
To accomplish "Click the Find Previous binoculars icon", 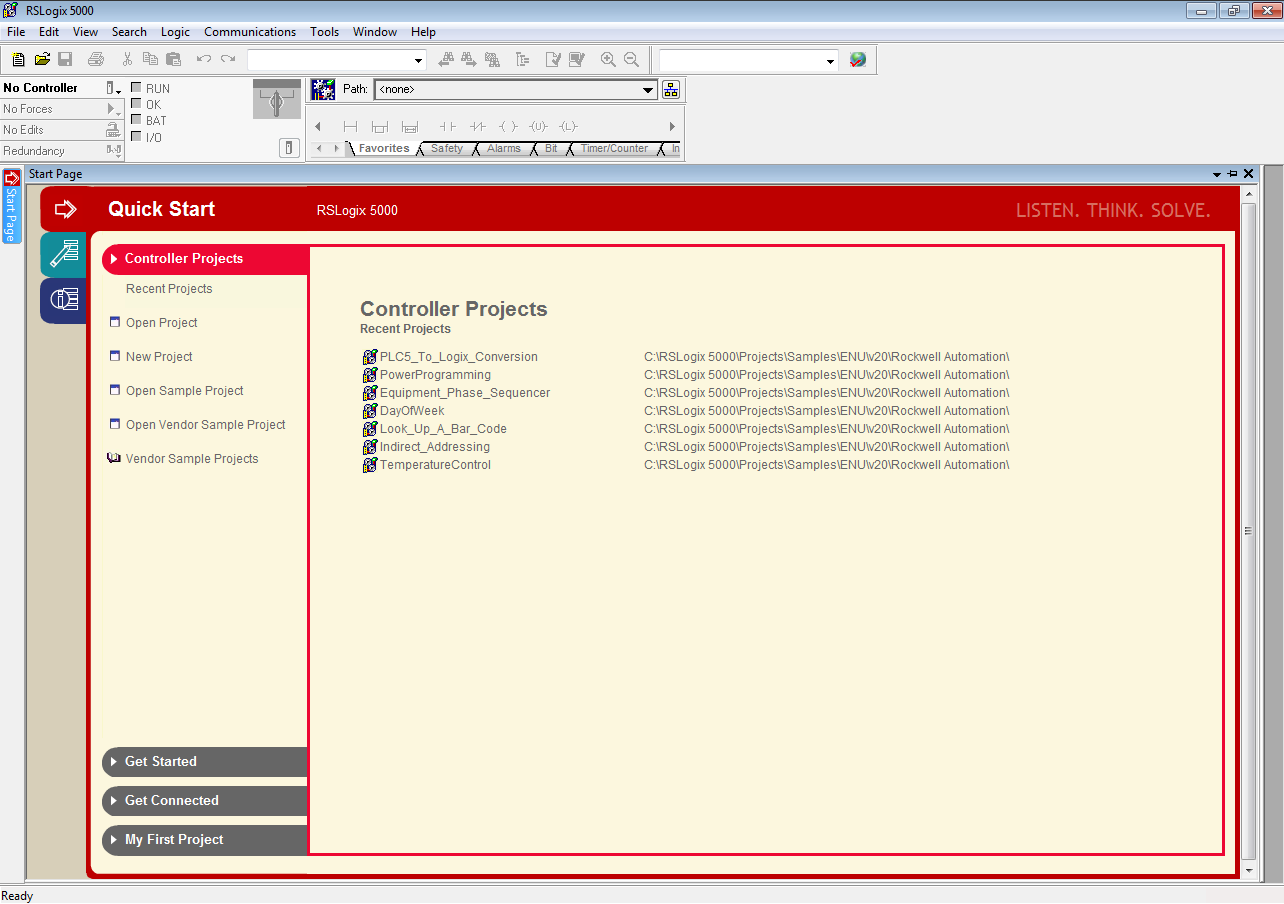I will [x=446, y=60].
